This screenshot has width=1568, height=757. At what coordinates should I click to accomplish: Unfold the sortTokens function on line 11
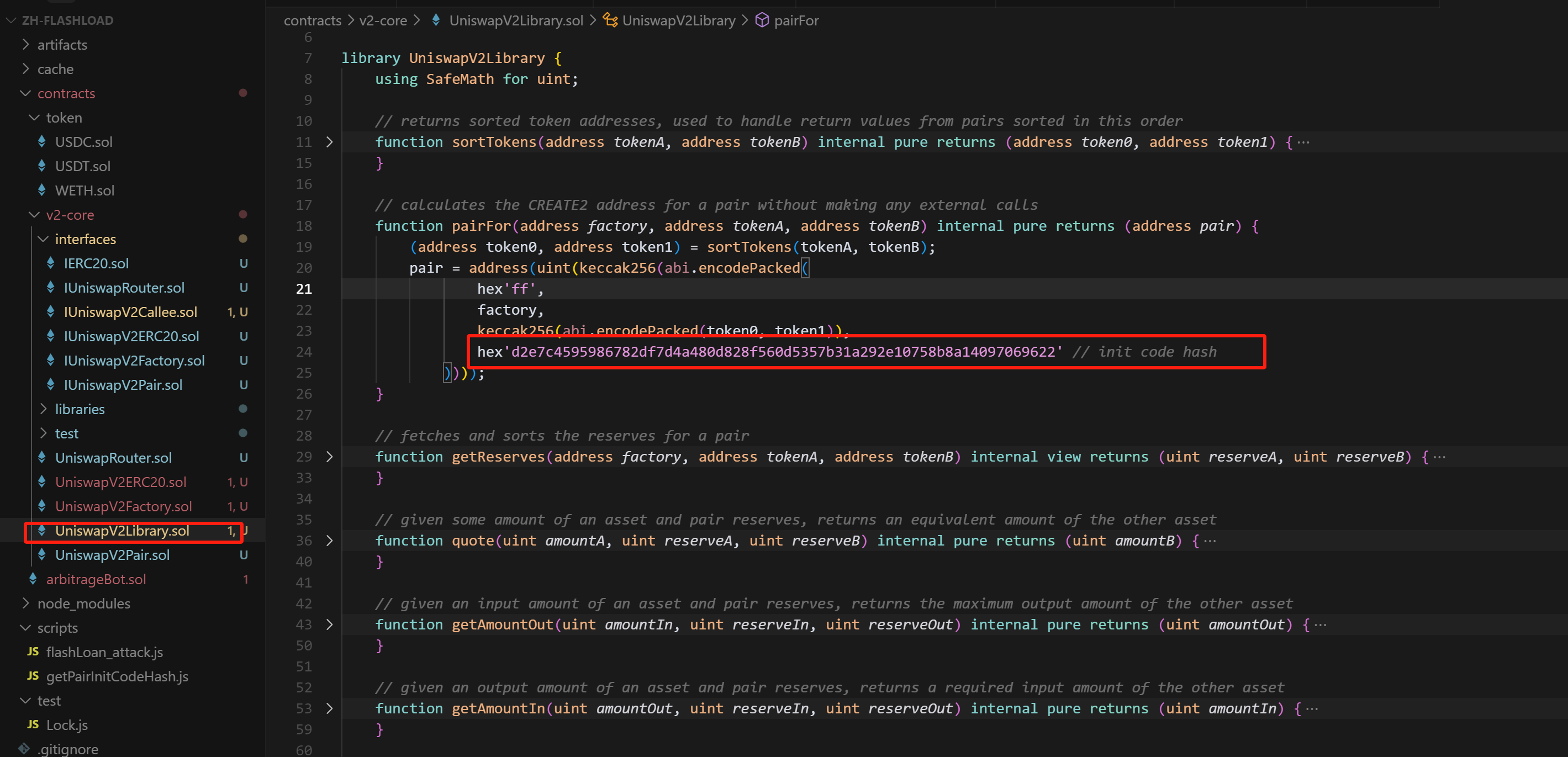(x=329, y=142)
